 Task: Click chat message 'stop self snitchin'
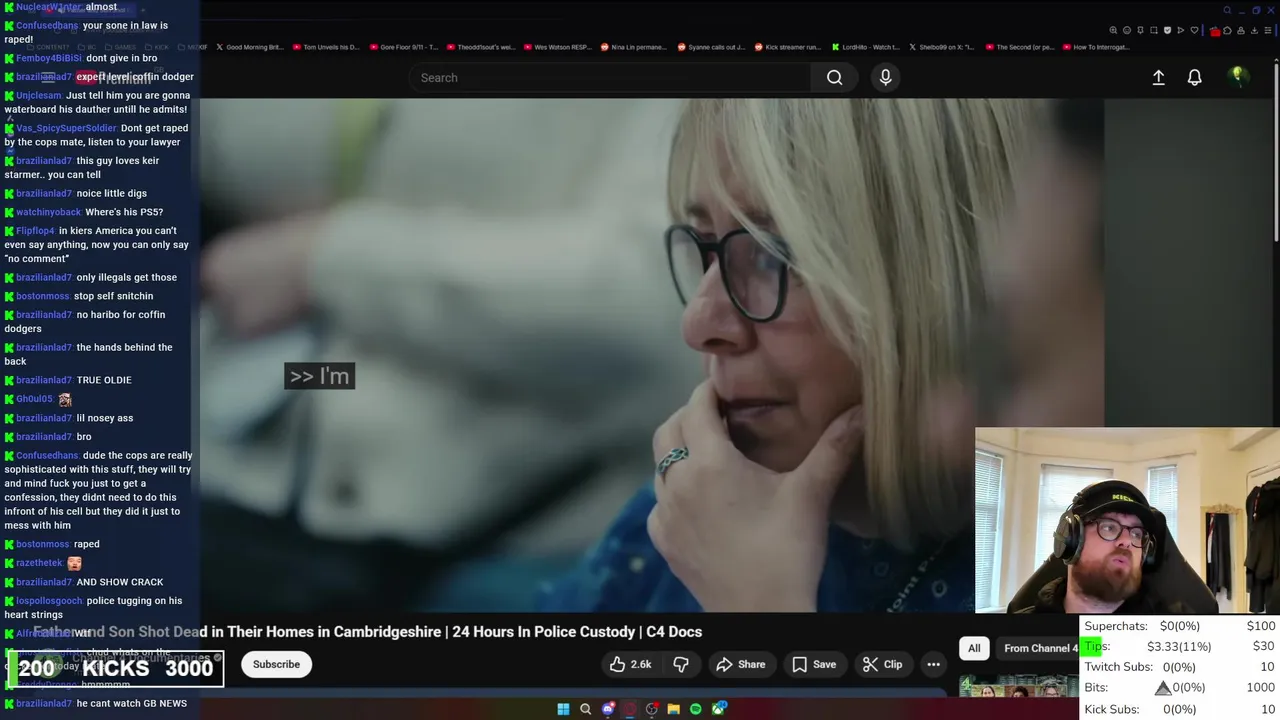click(114, 296)
